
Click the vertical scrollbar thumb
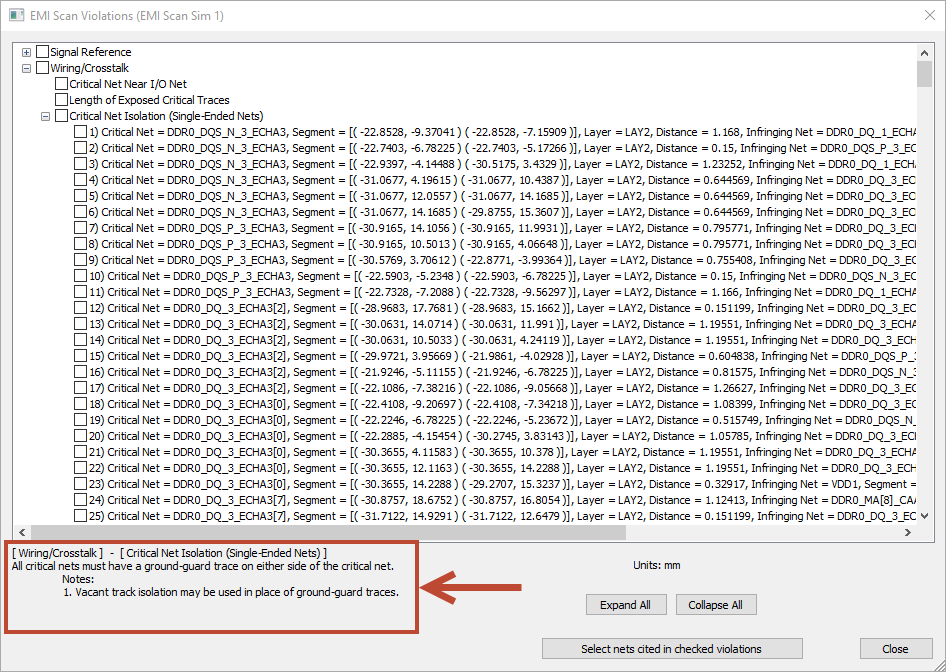pyautogui.click(x=924, y=74)
